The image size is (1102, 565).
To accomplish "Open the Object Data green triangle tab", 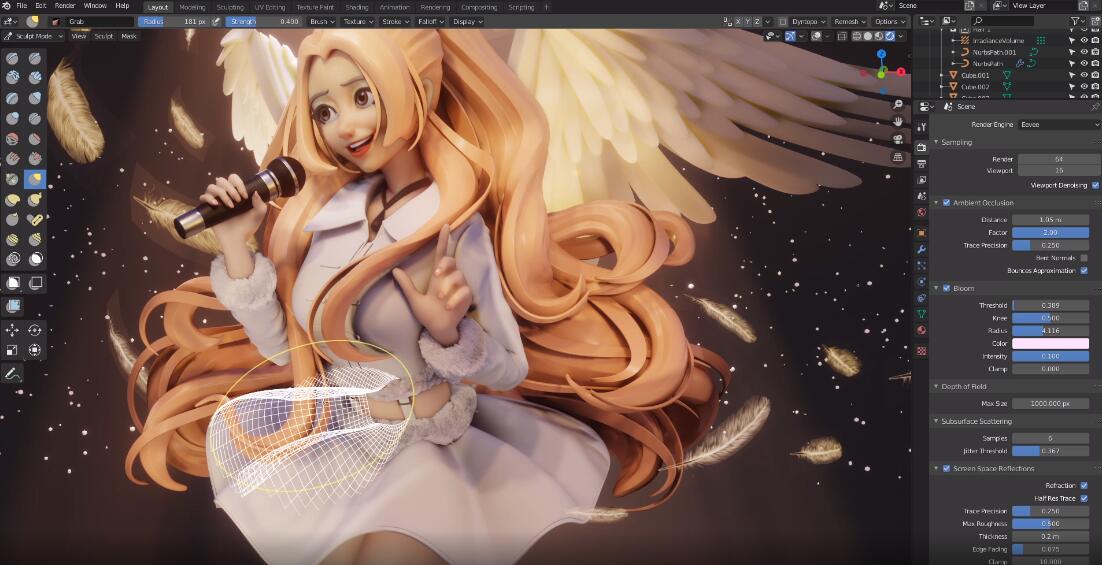I will pos(921,313).
